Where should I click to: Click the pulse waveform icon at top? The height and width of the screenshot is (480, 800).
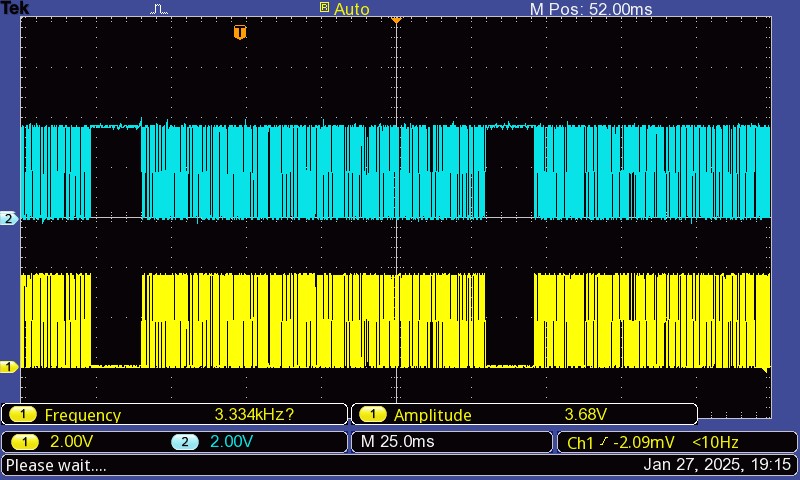160,9
